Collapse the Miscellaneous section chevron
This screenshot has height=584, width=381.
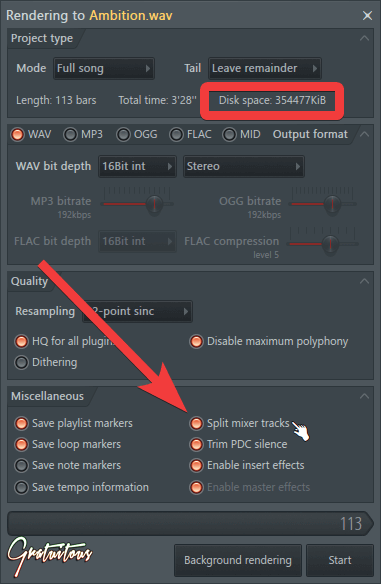click(x=364, y=396)
